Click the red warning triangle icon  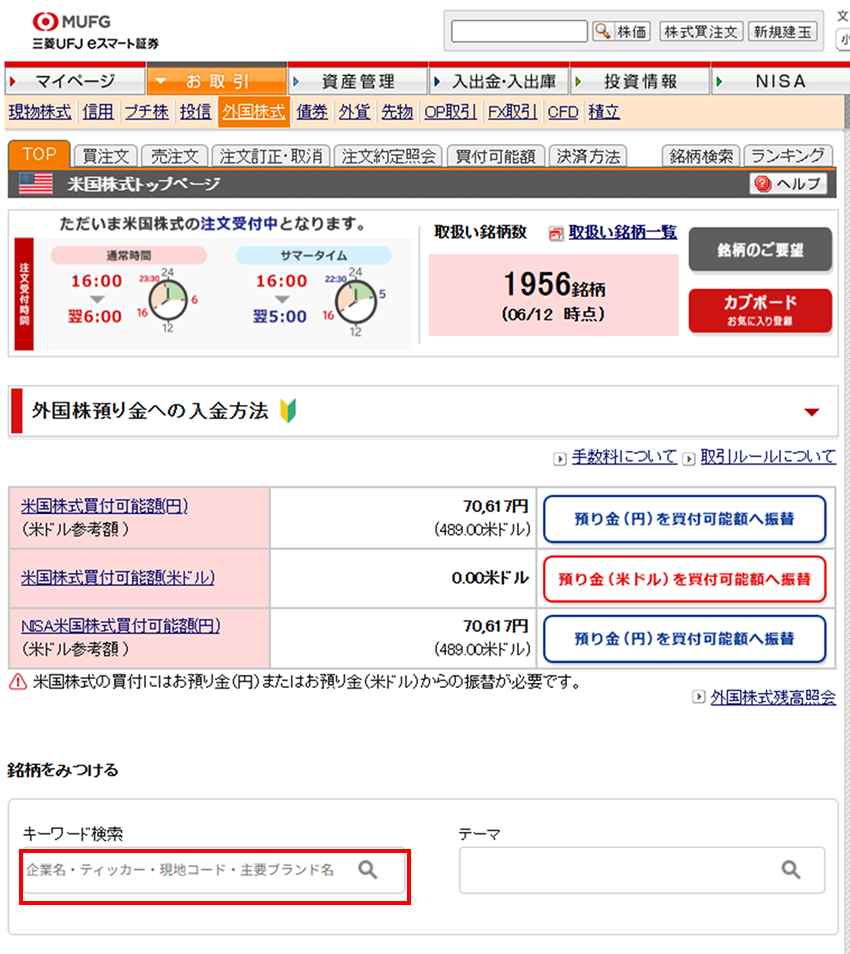pyautogui.click(x=18, y=683)
